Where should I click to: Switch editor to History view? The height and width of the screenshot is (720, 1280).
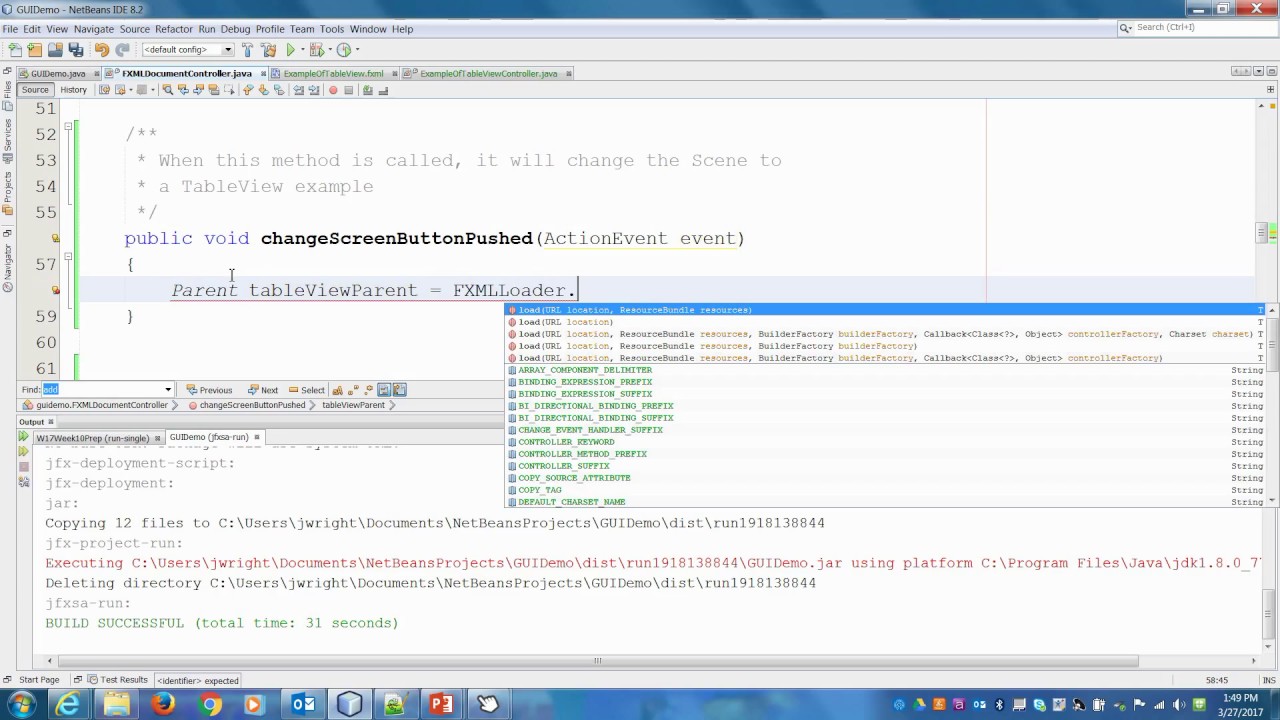(x=73, y=90)
